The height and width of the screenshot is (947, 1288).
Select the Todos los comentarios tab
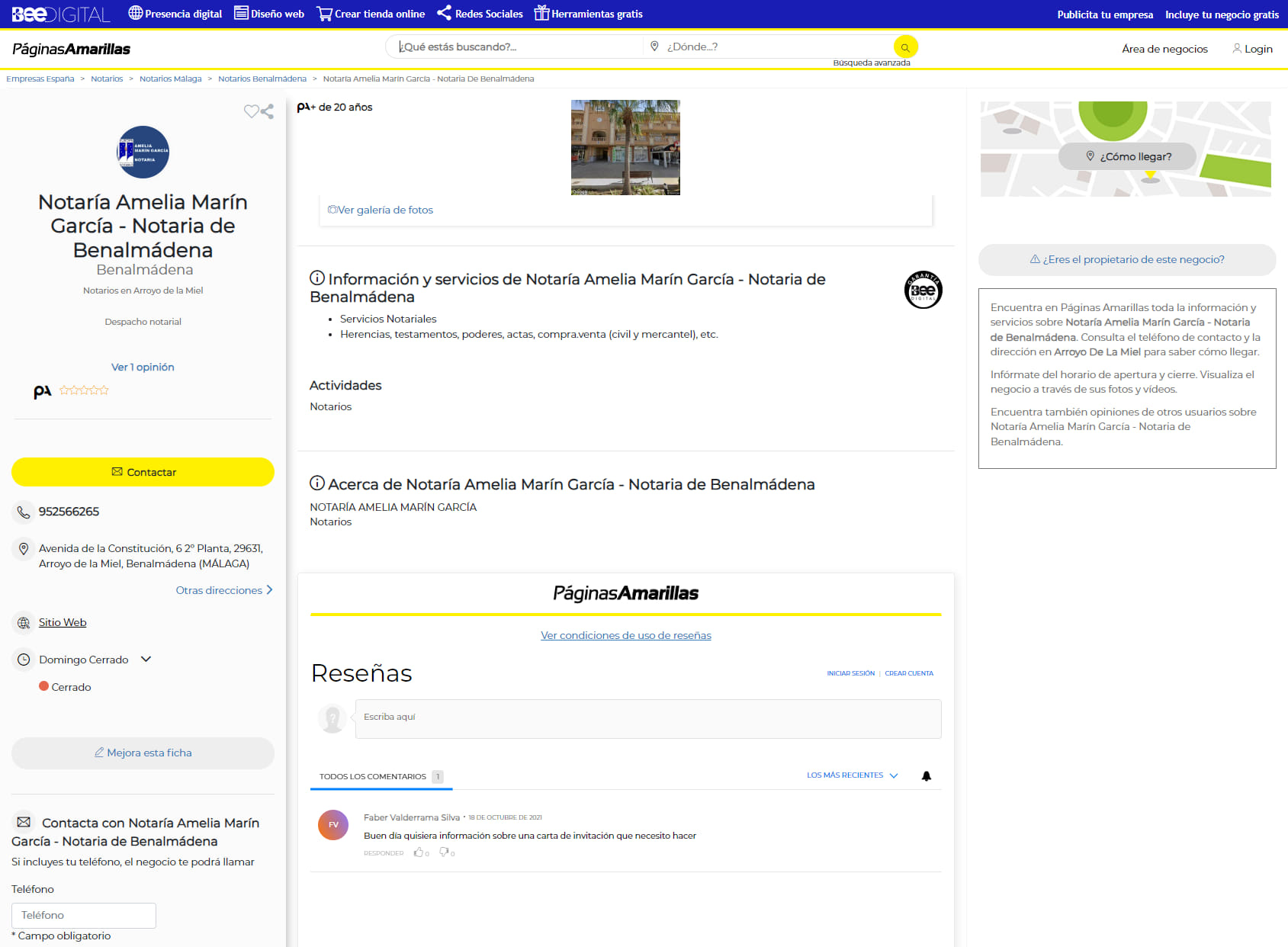click(x=381, y=776)
